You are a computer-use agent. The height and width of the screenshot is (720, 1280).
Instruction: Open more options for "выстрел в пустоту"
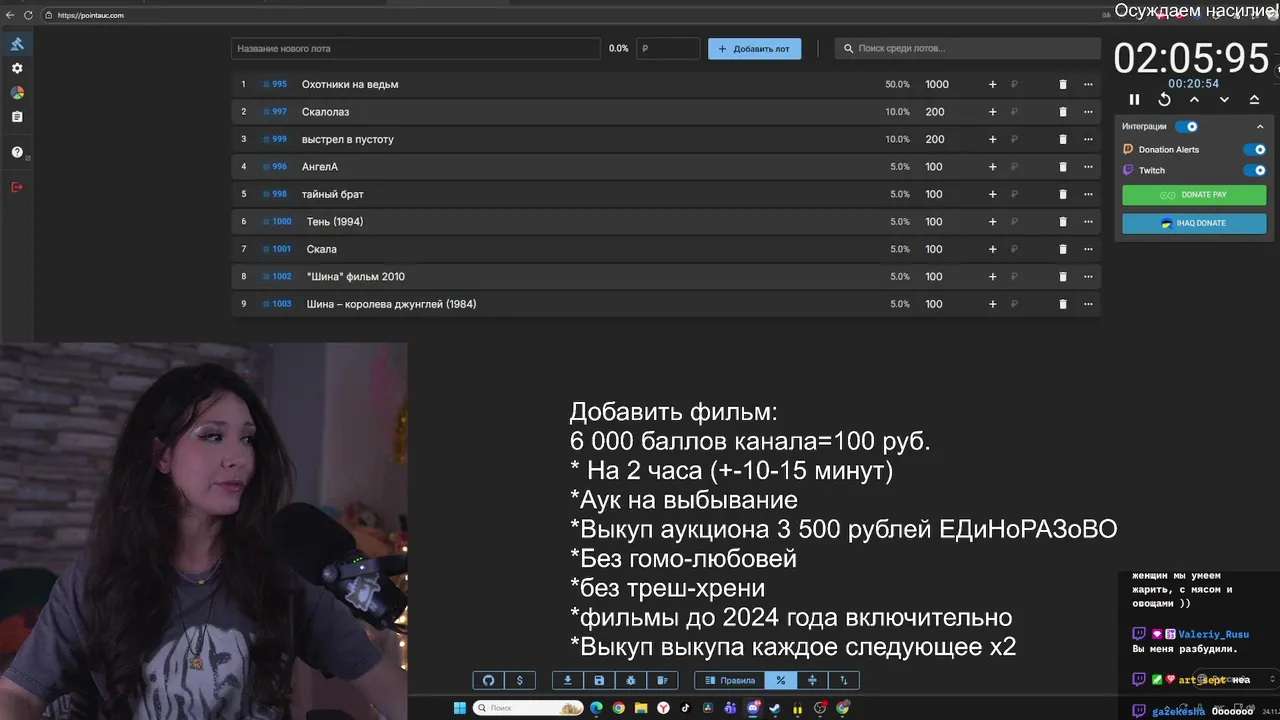tap(1087, 140)
